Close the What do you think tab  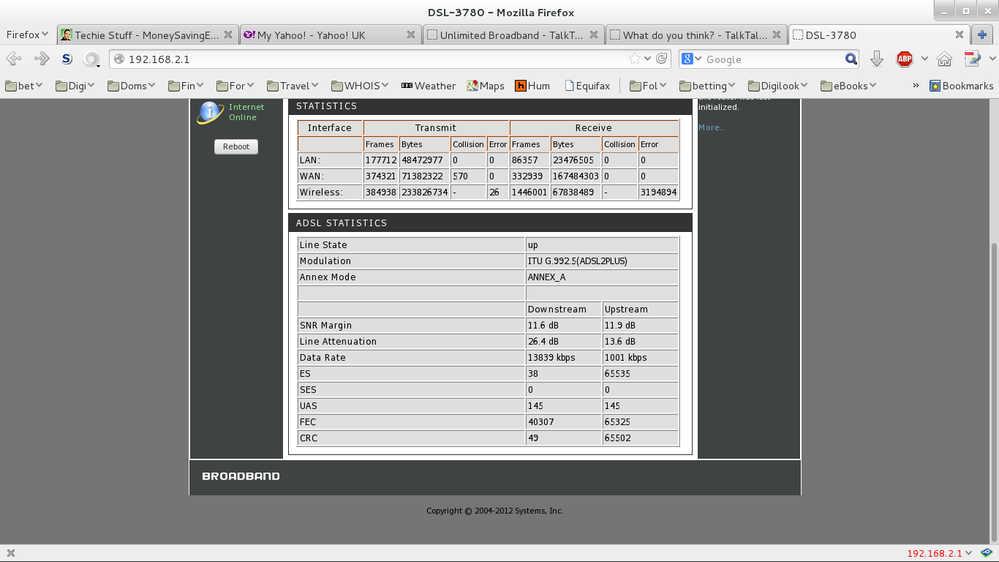(777, 35)
